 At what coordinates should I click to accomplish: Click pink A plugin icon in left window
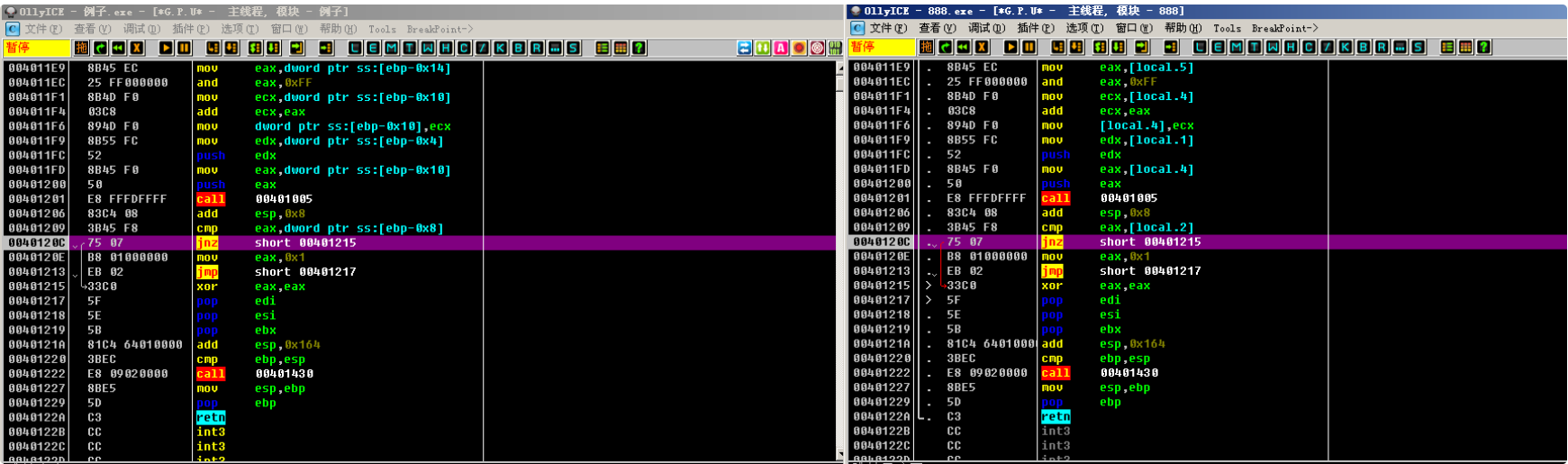(x=781, y=48)
